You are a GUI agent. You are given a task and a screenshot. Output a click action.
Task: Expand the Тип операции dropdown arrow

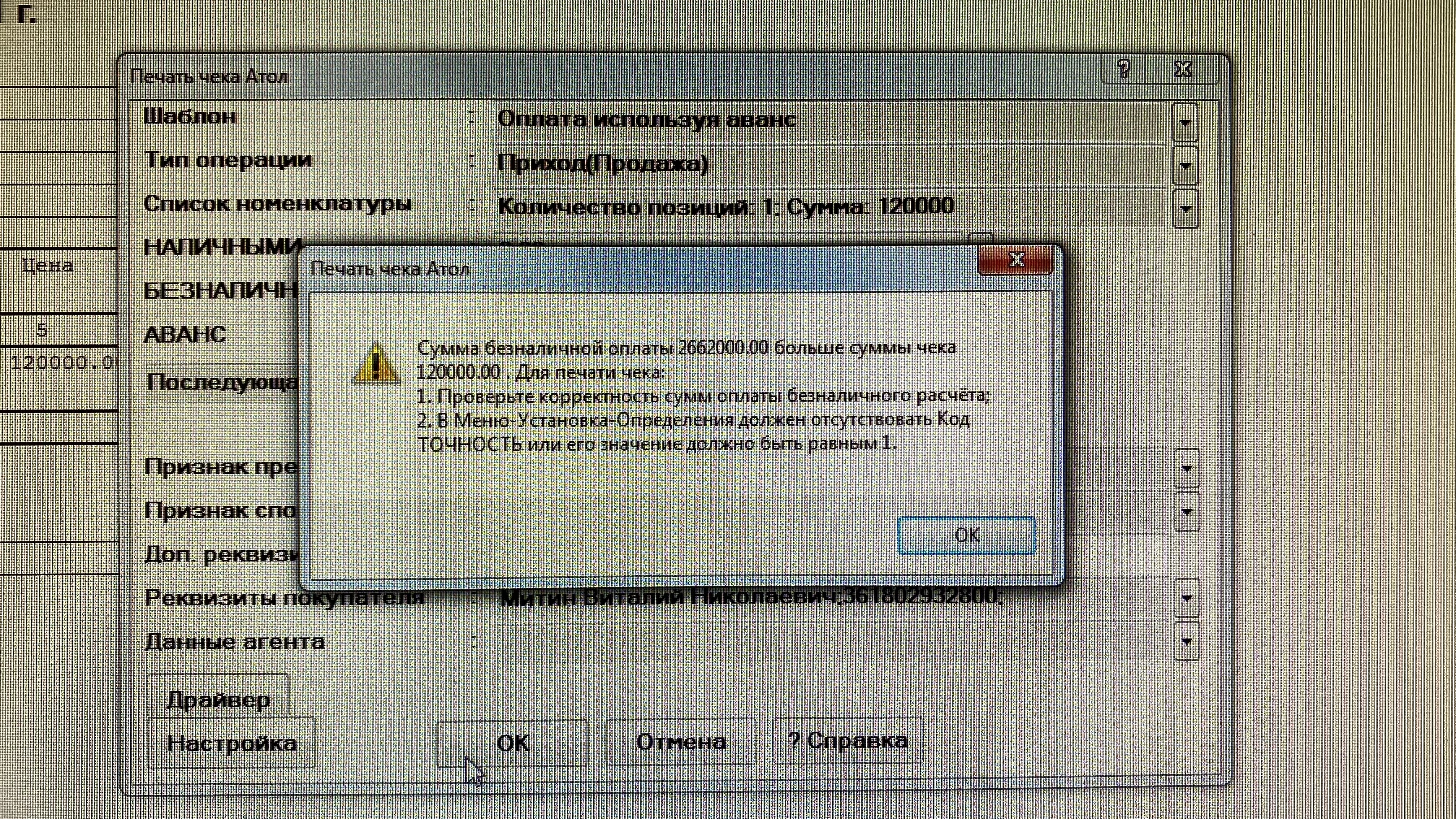coord(1185,166)
